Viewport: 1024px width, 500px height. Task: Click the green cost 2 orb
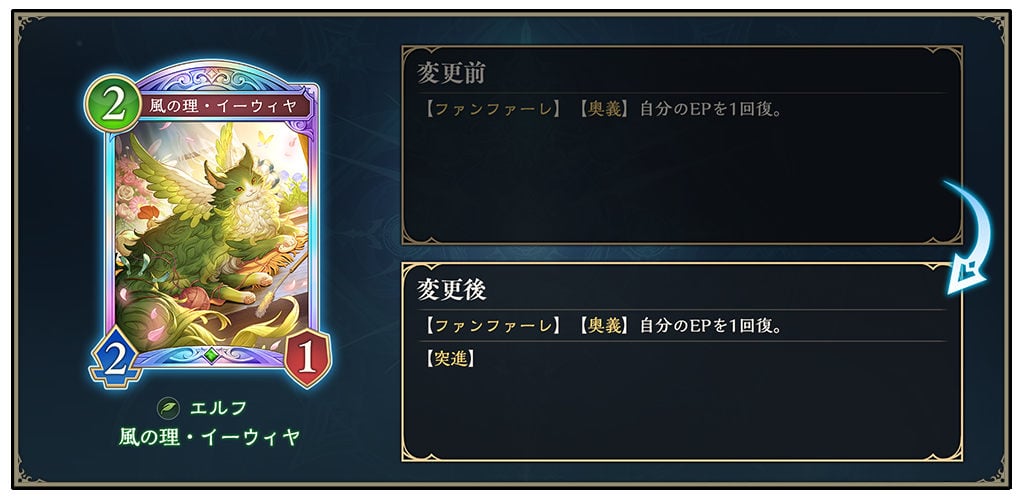click(113, 104)
